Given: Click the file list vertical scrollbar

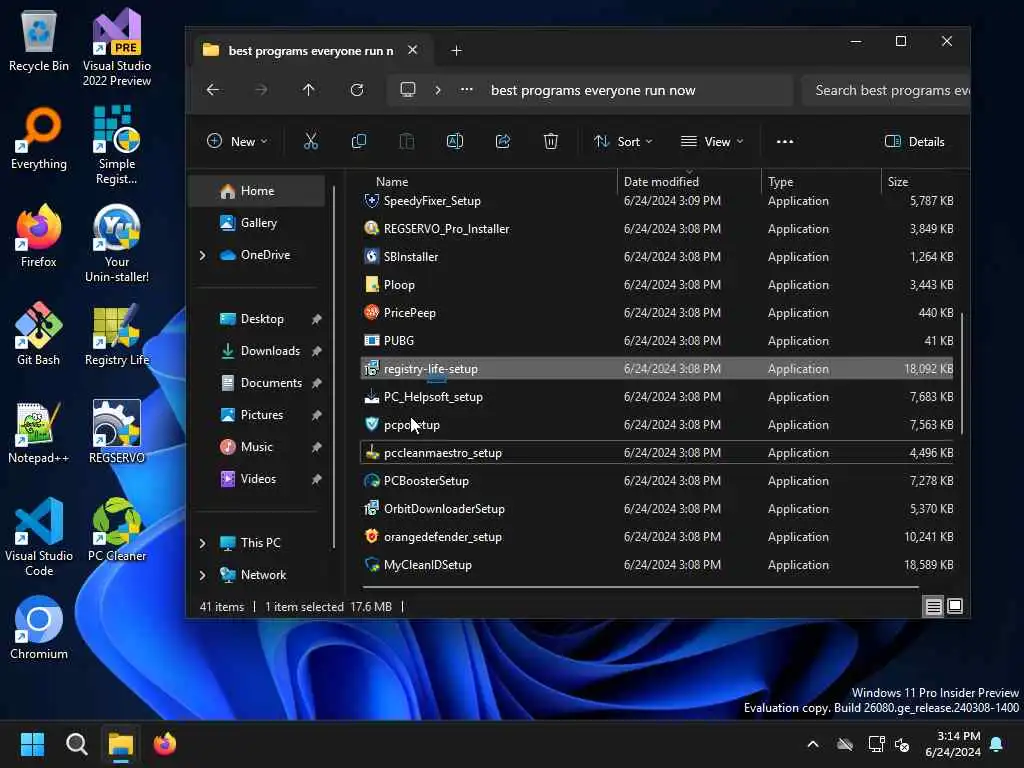Looking at the screenshot, I should (962, 374).
